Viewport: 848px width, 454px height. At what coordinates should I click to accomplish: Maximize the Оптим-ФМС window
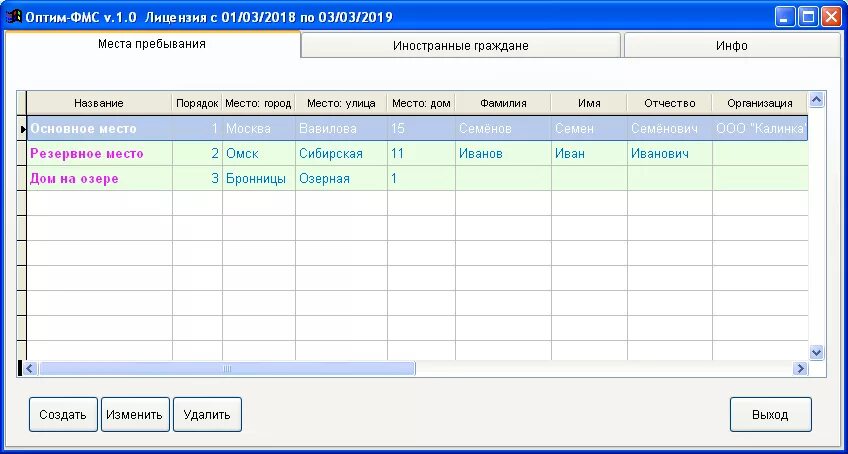809,17
